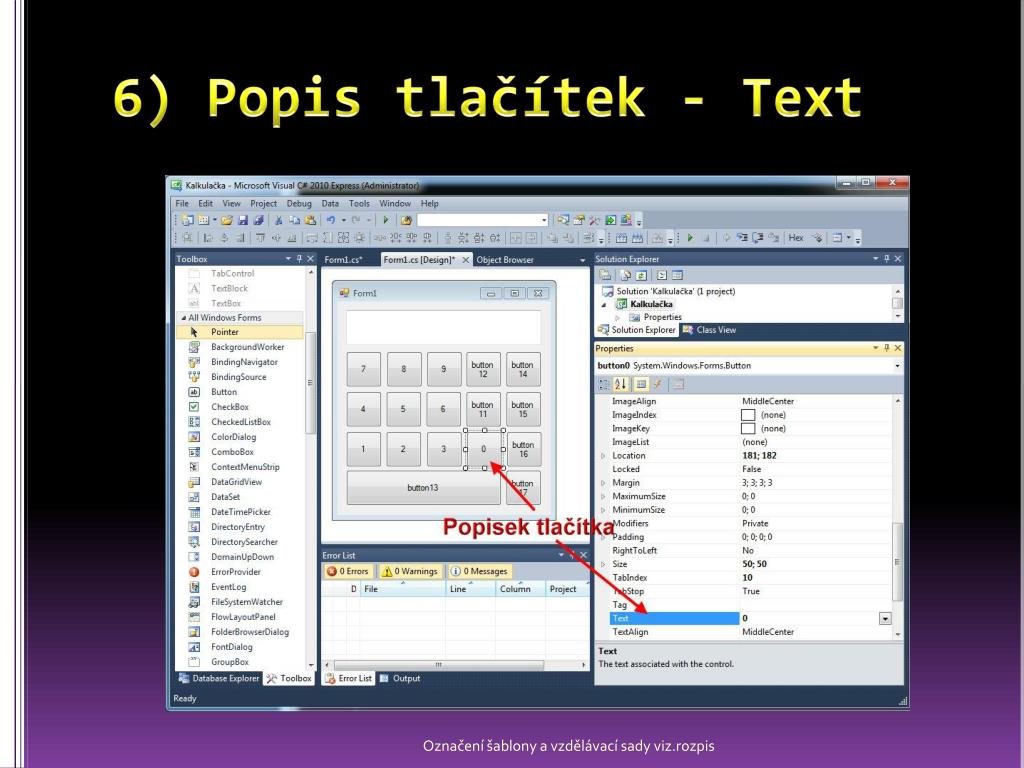Select the button 16 on the form
The image size is (1024, 768).
523,449
